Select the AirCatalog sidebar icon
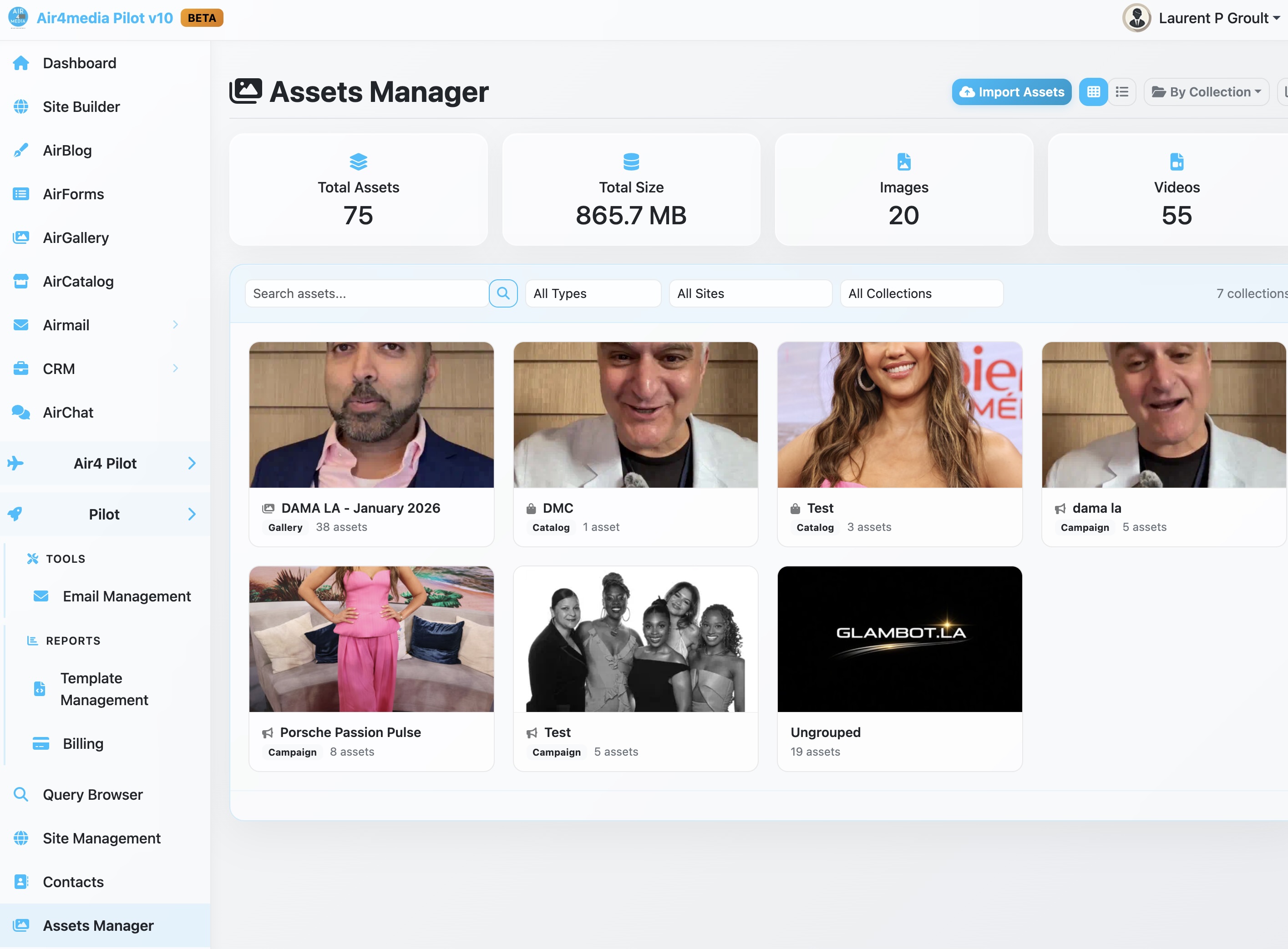1288x949 pixels. pyautogui.click(x=20, y=281)
